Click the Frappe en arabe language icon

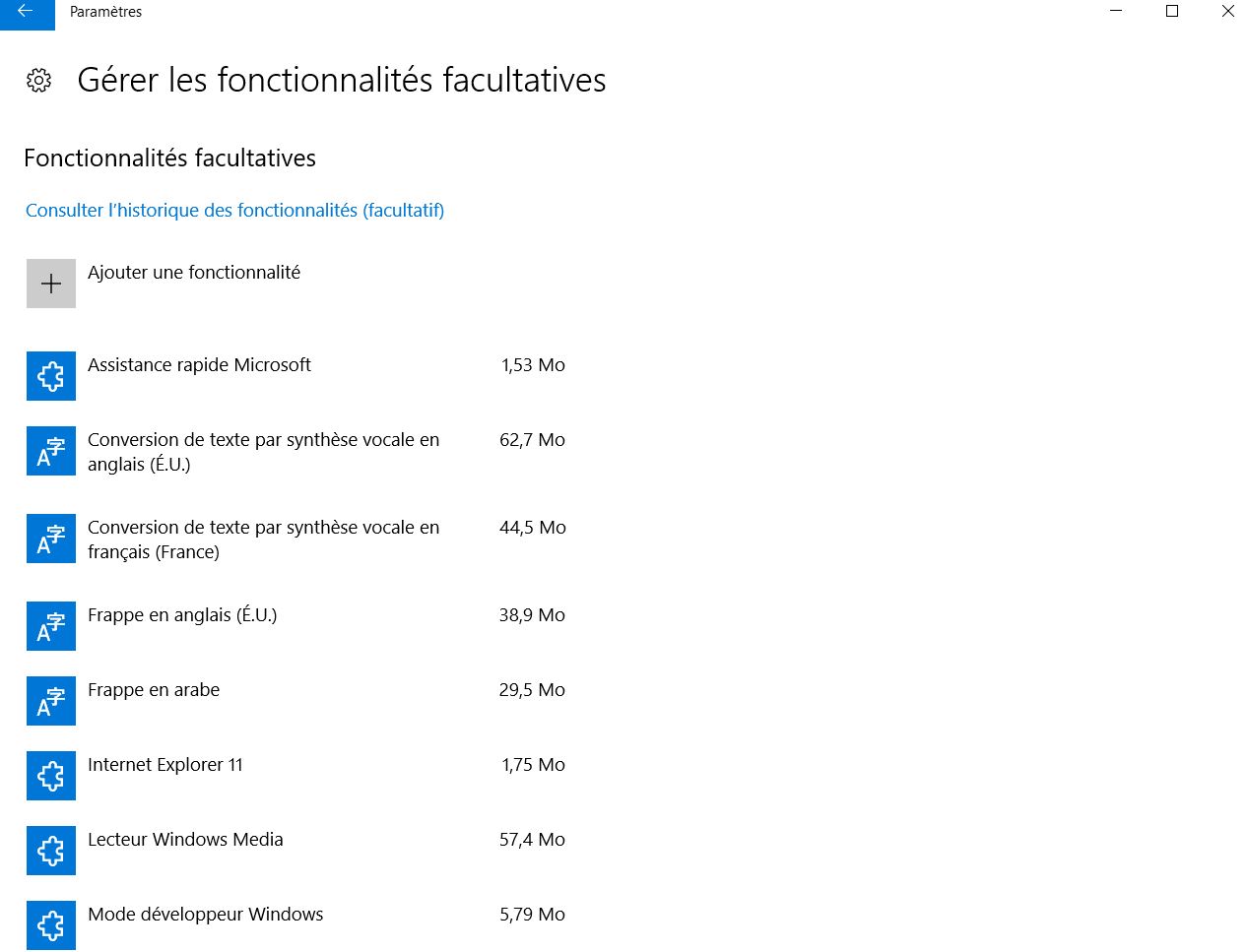pos(51,701)
